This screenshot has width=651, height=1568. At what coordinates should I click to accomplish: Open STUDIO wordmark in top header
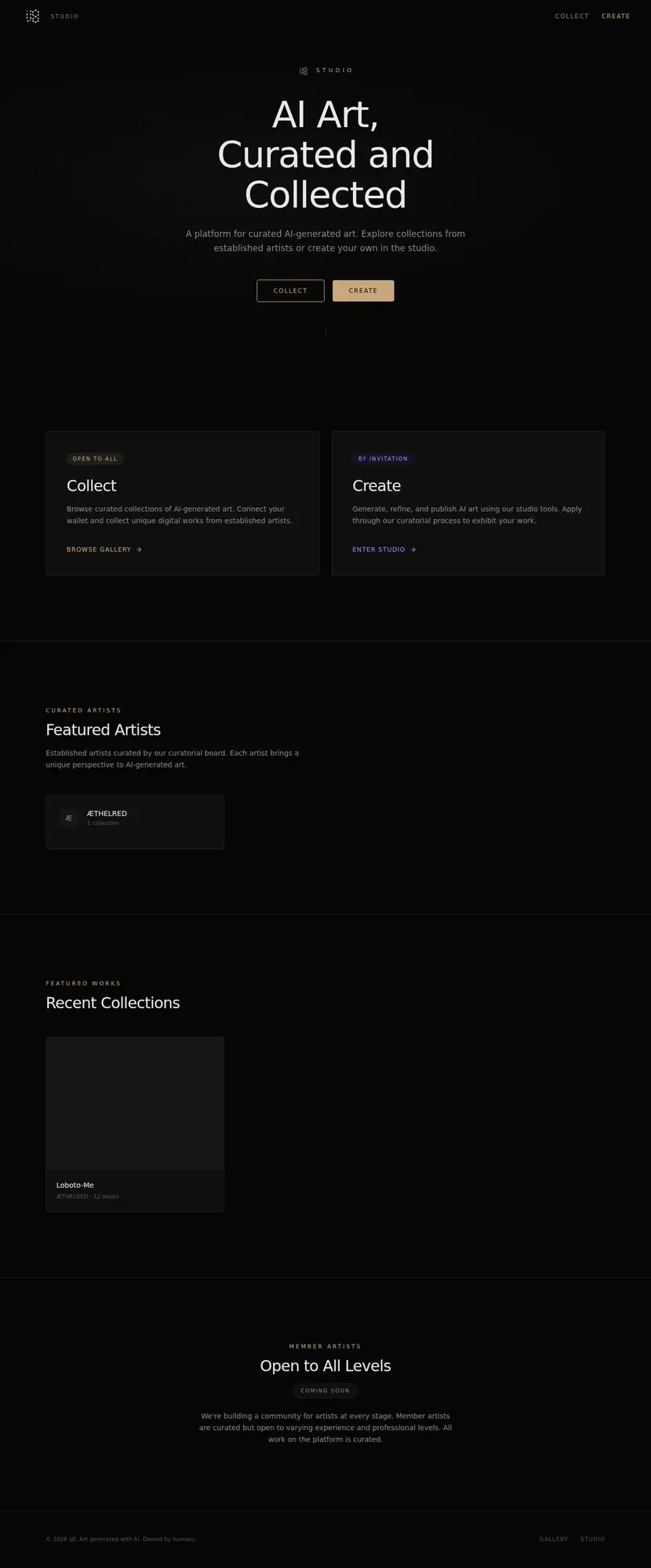pos(64,16)
